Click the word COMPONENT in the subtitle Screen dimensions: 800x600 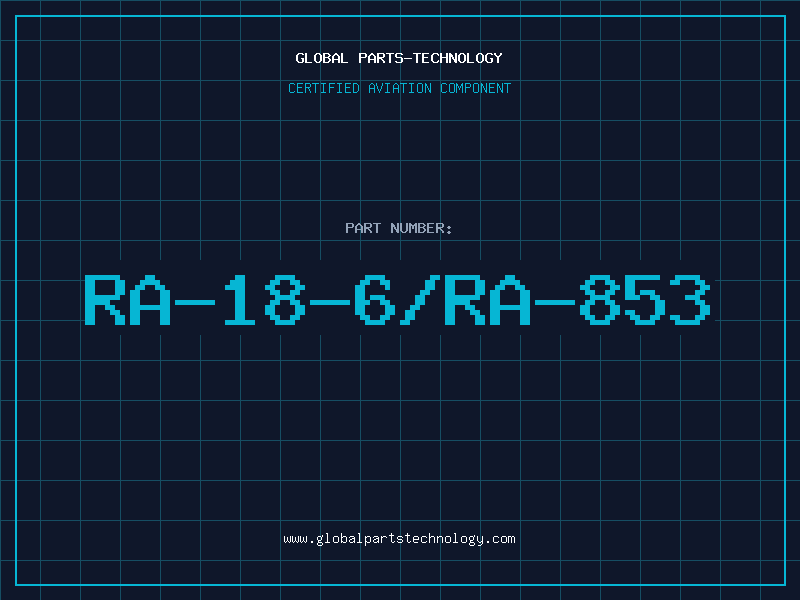tap(476, 88)
